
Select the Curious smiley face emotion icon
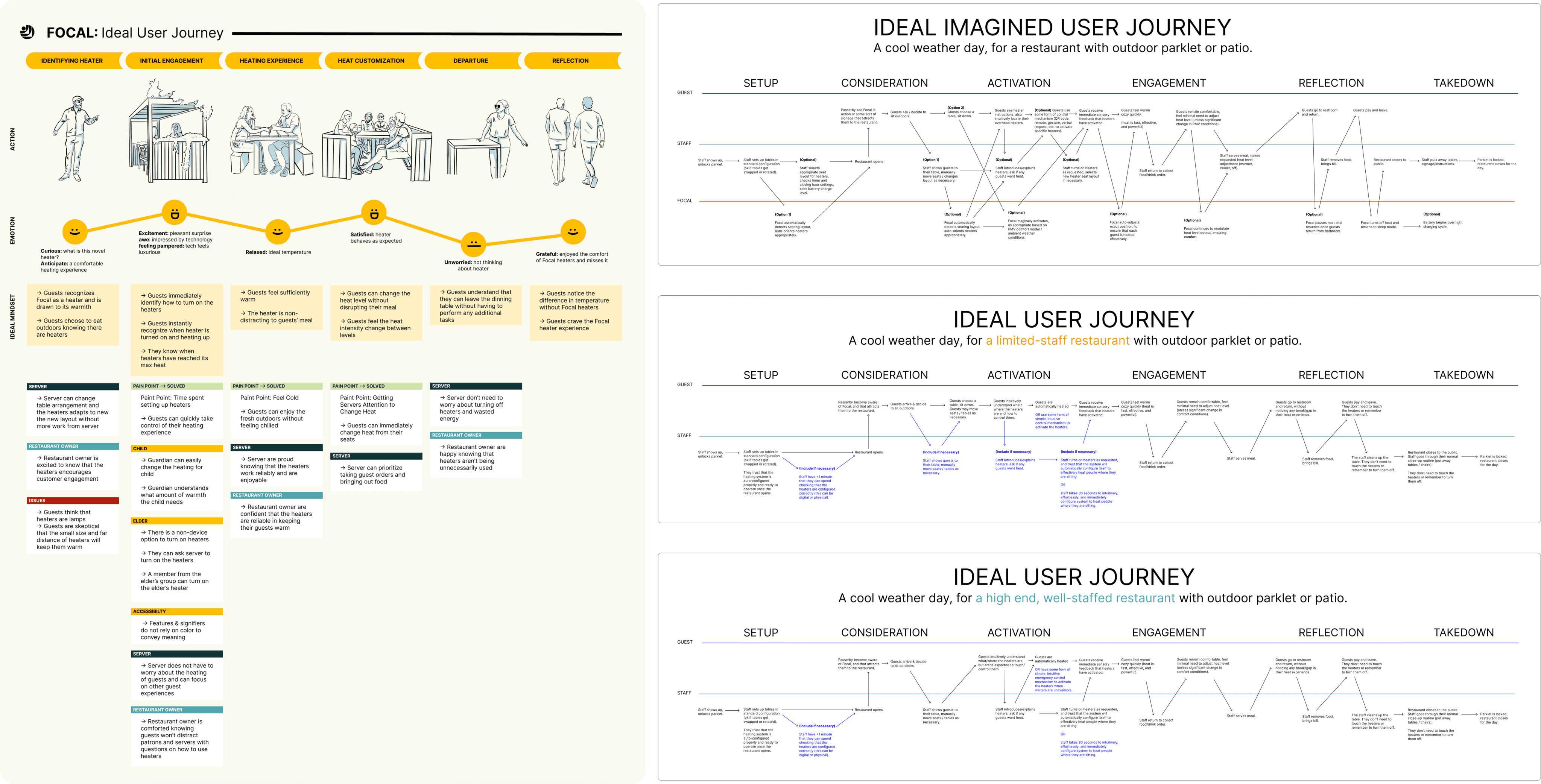point(75,231)
